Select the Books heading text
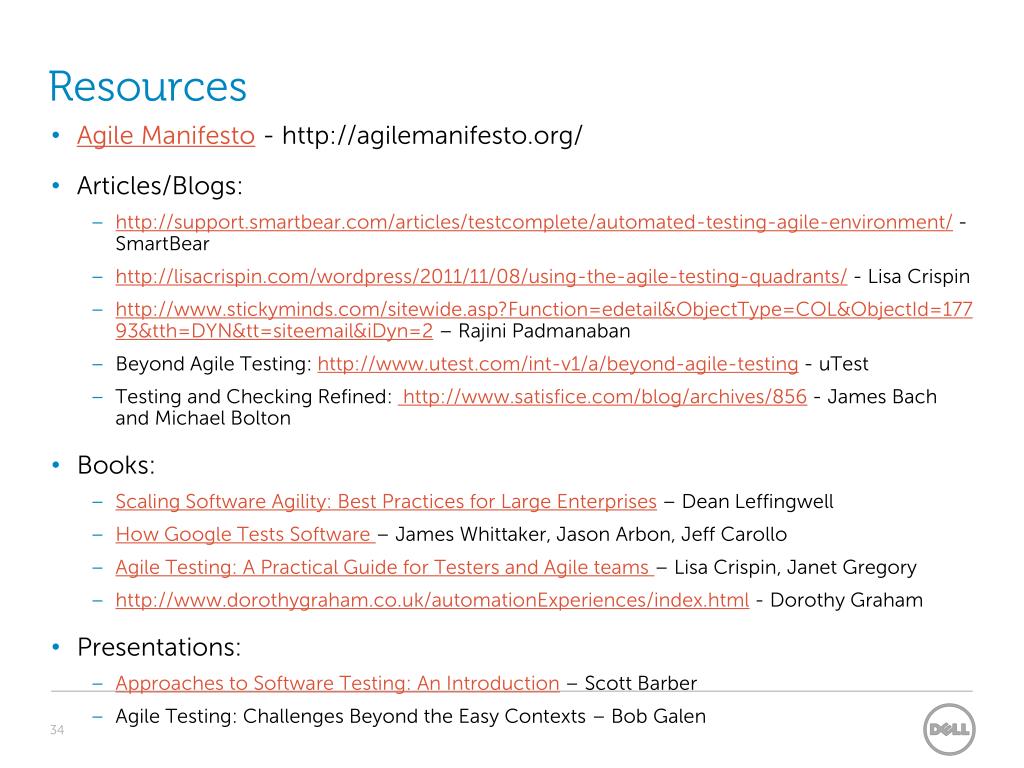 pos(116,466)
